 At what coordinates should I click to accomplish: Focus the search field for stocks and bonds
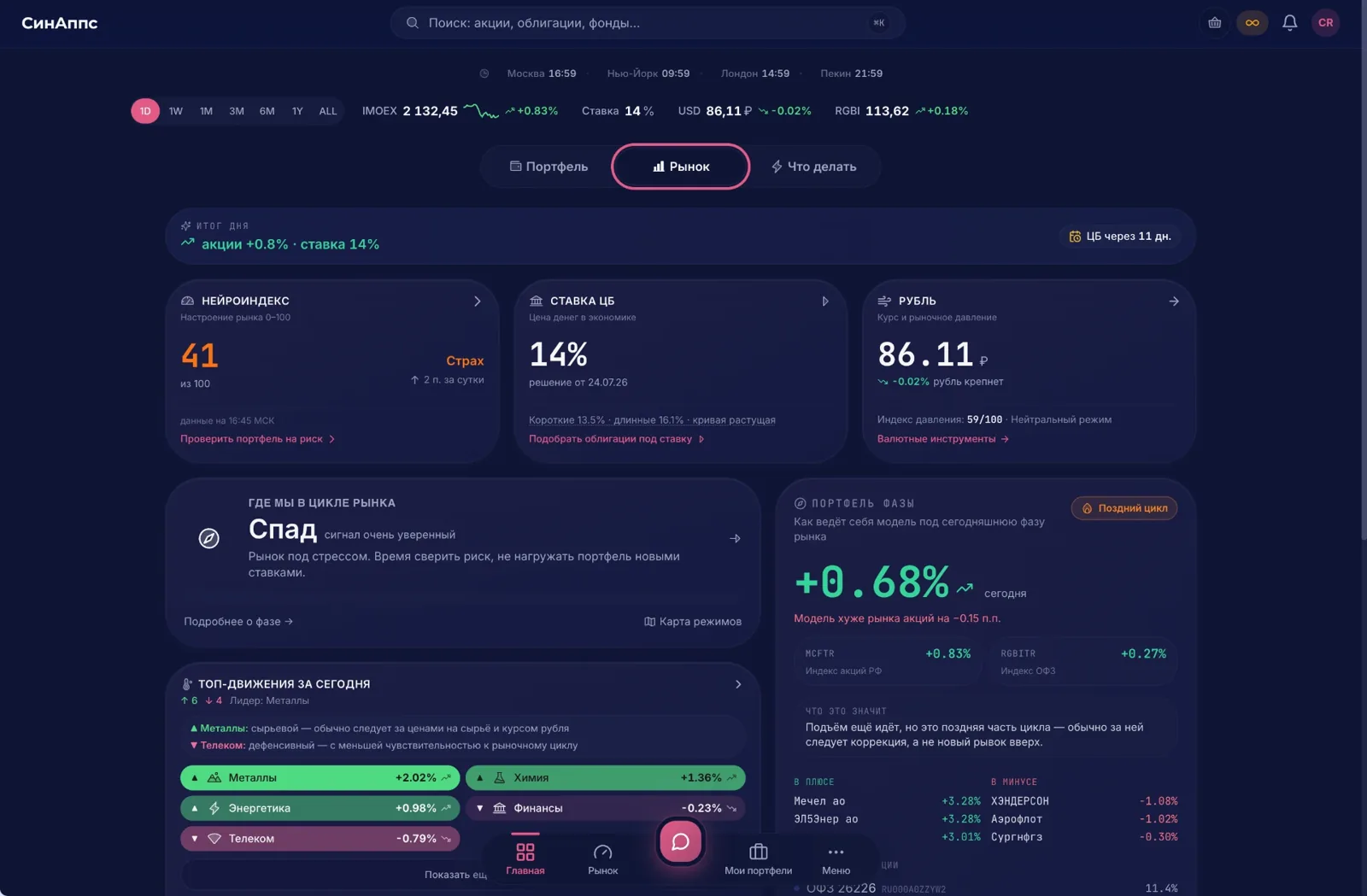(x=648, y=23)
